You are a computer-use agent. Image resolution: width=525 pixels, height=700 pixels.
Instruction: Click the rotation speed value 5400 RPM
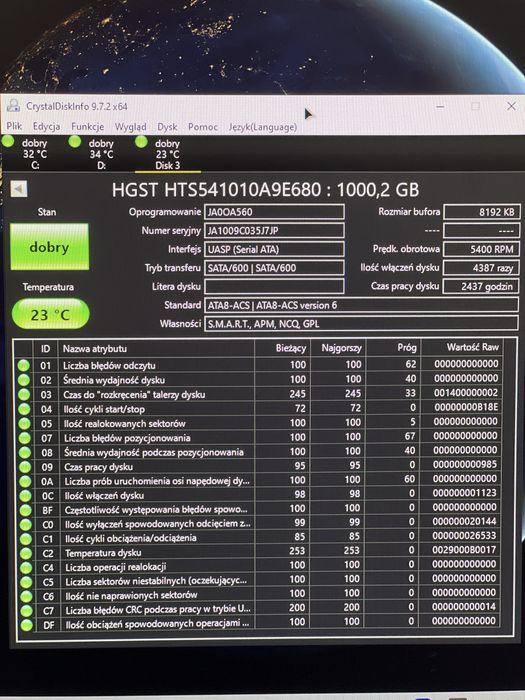click(481, 249)
